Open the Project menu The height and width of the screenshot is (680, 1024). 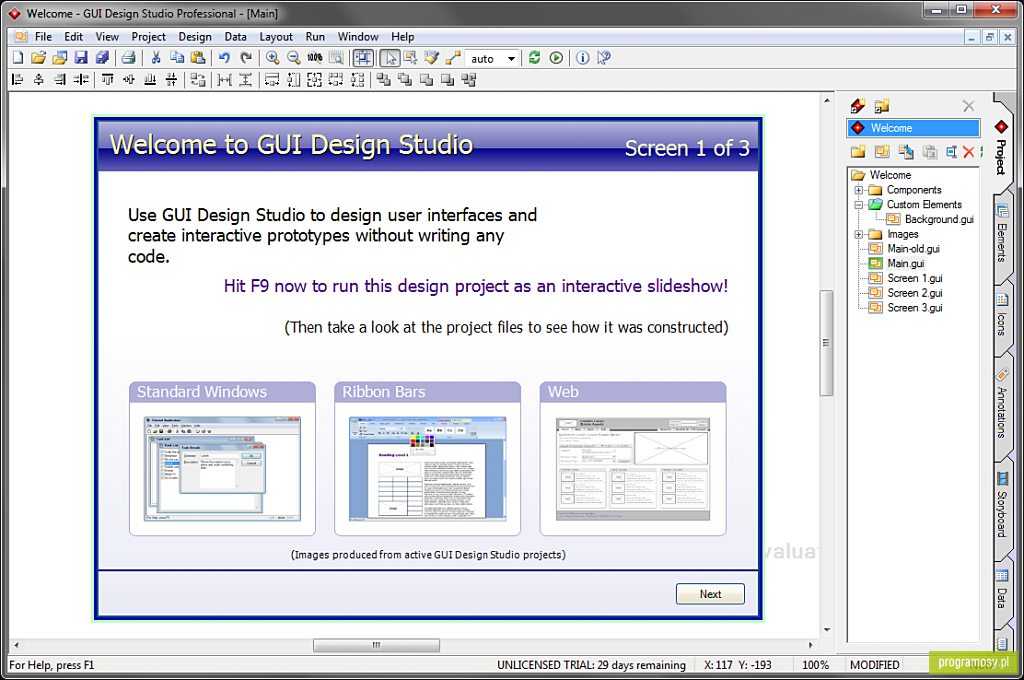click(x=148, y=37)
